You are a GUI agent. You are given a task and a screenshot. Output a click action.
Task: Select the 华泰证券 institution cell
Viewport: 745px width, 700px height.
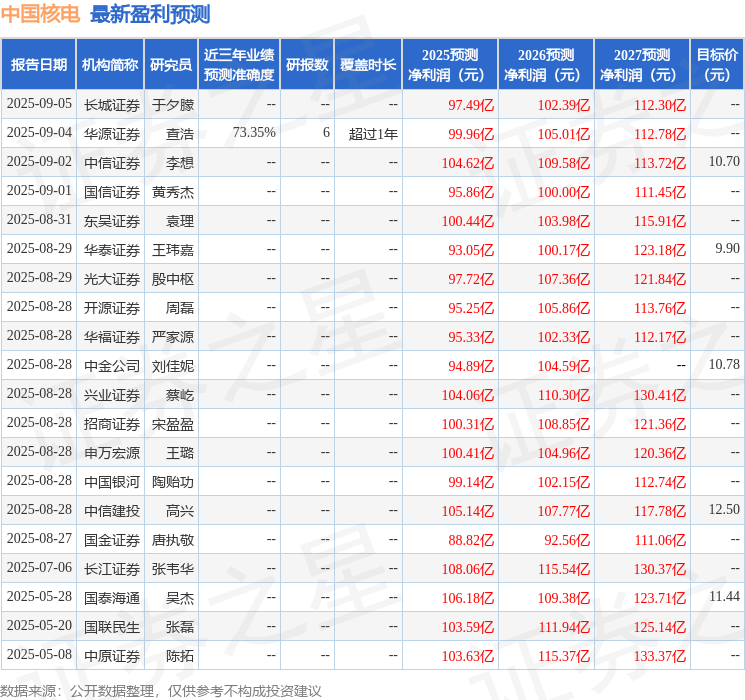tap(112, 250)
